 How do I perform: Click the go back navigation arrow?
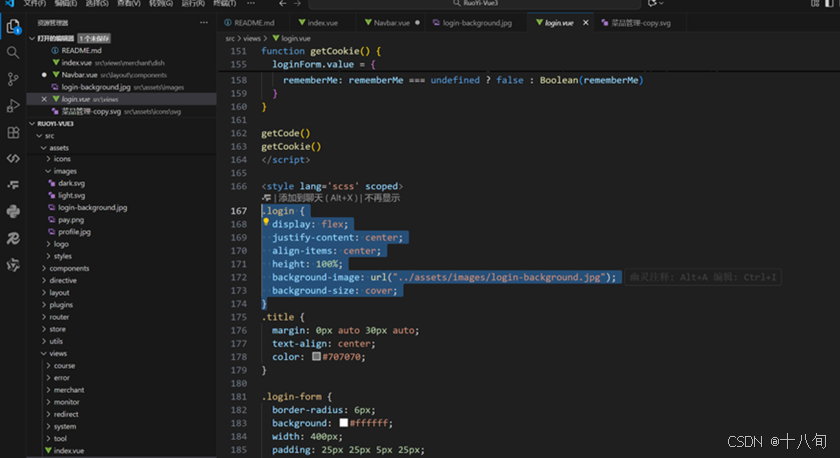point(282,3)
